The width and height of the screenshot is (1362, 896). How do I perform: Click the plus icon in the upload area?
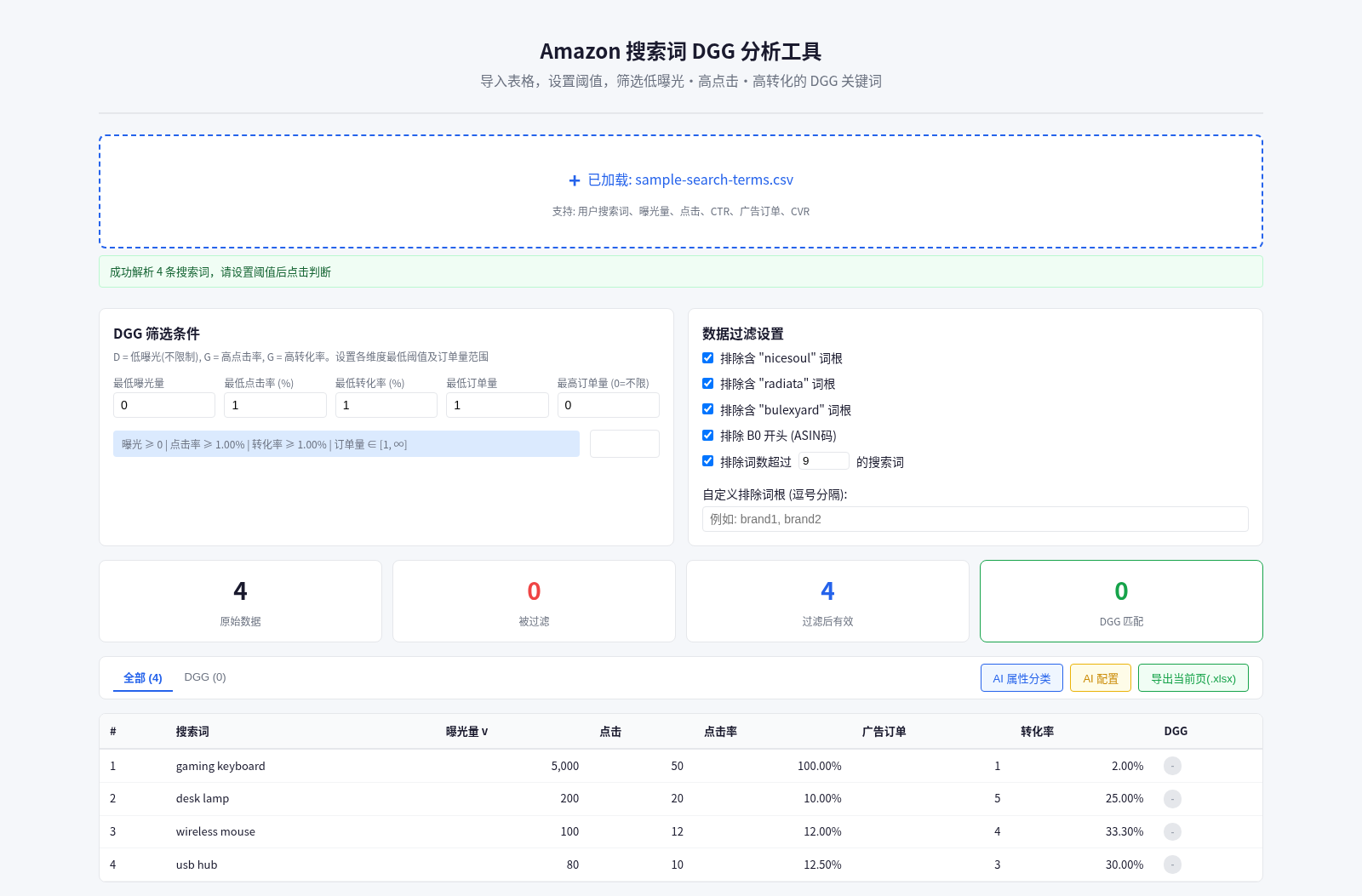[575, 180]
